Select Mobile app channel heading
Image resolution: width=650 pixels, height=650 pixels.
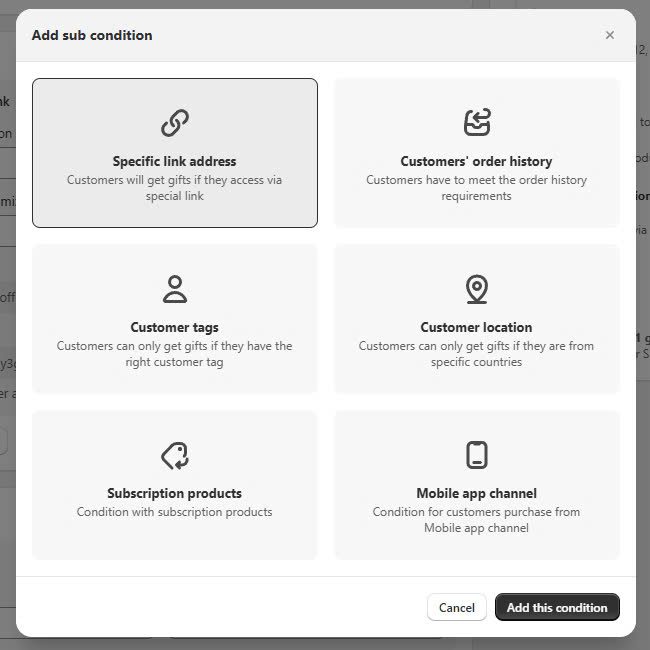(x=476, y=493)
